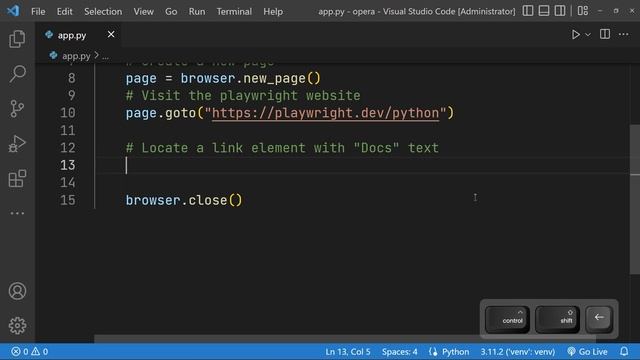Show additional views ellipsis in activity bar

(x=17, y=213)
